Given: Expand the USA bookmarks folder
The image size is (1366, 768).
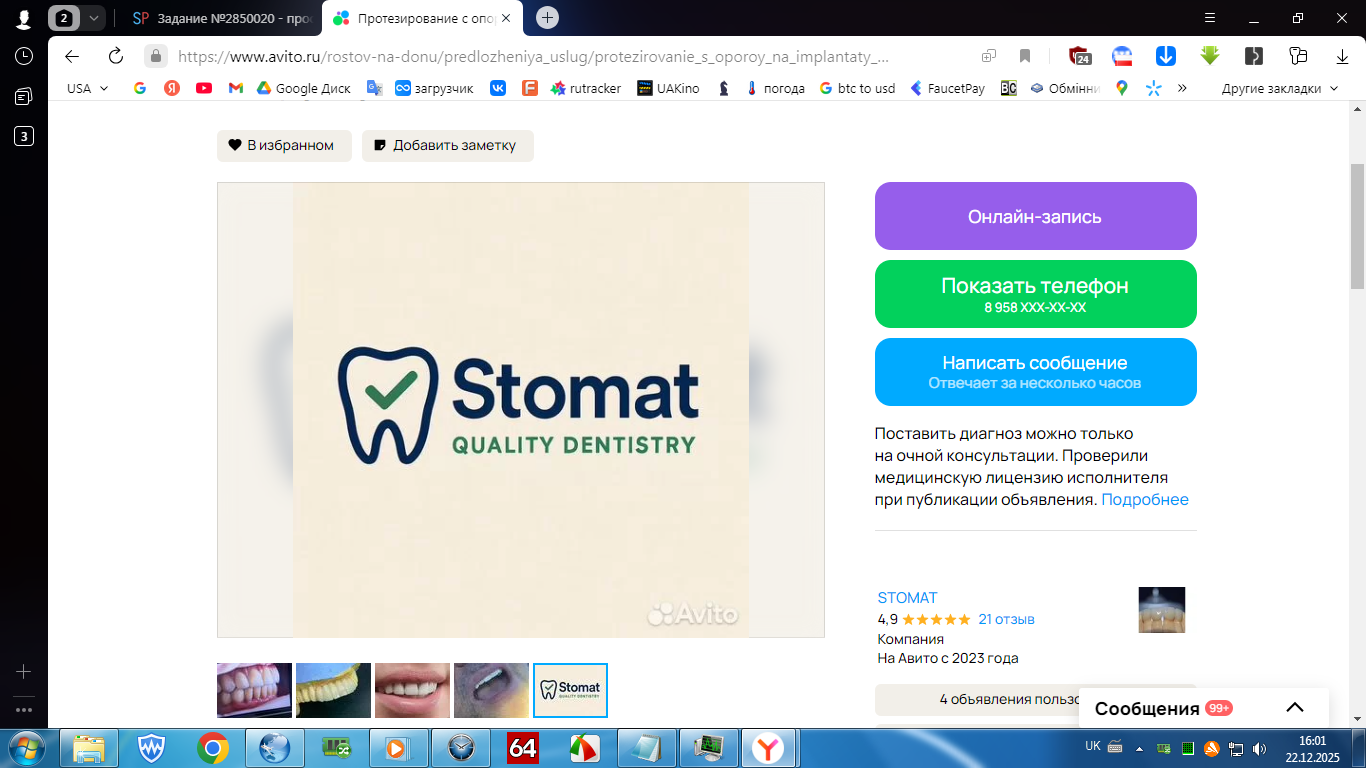Looking at the screenshot, I should point(87,88).
